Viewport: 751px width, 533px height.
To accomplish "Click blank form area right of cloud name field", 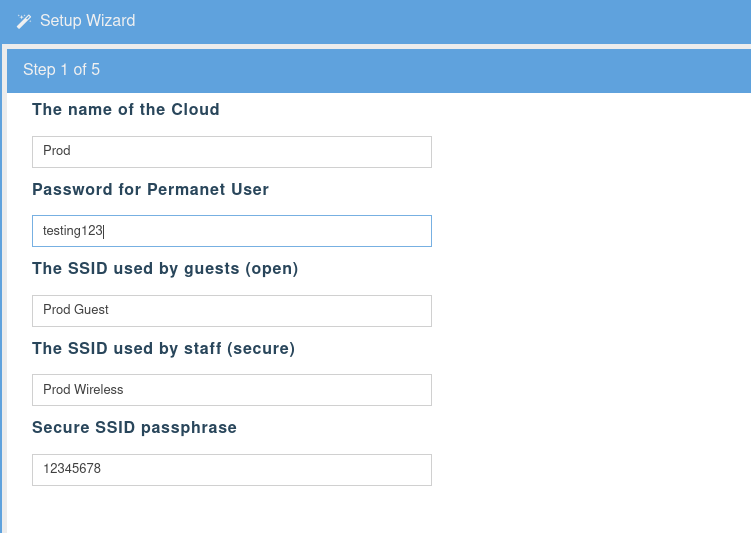I will point(590,152).
